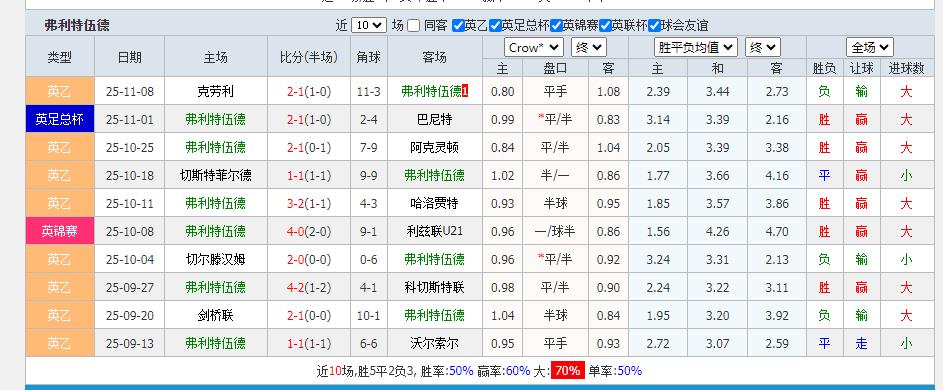Open the Crow* bookmaker dropdown
This screenshot has height=390, width=943.
pyautogui.click(x=533, y=48)
